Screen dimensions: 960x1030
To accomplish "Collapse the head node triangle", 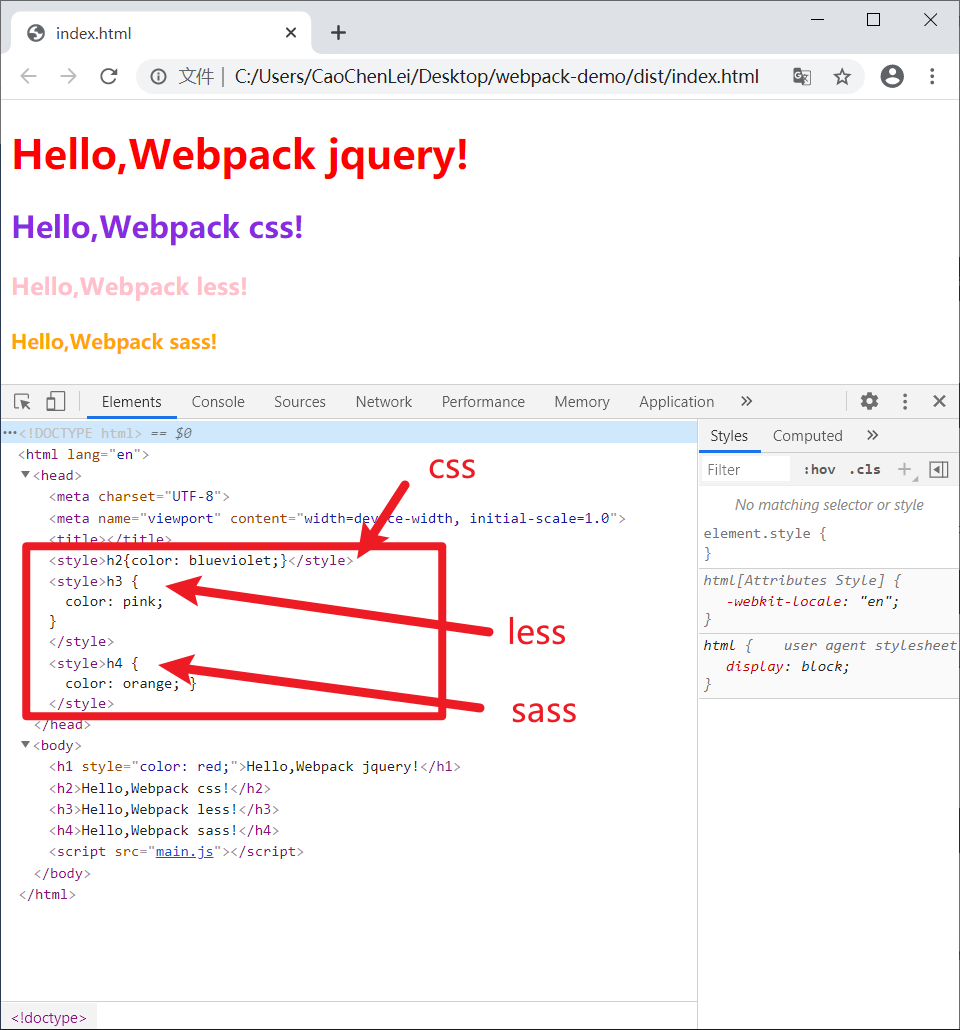I will click(26, 474).
